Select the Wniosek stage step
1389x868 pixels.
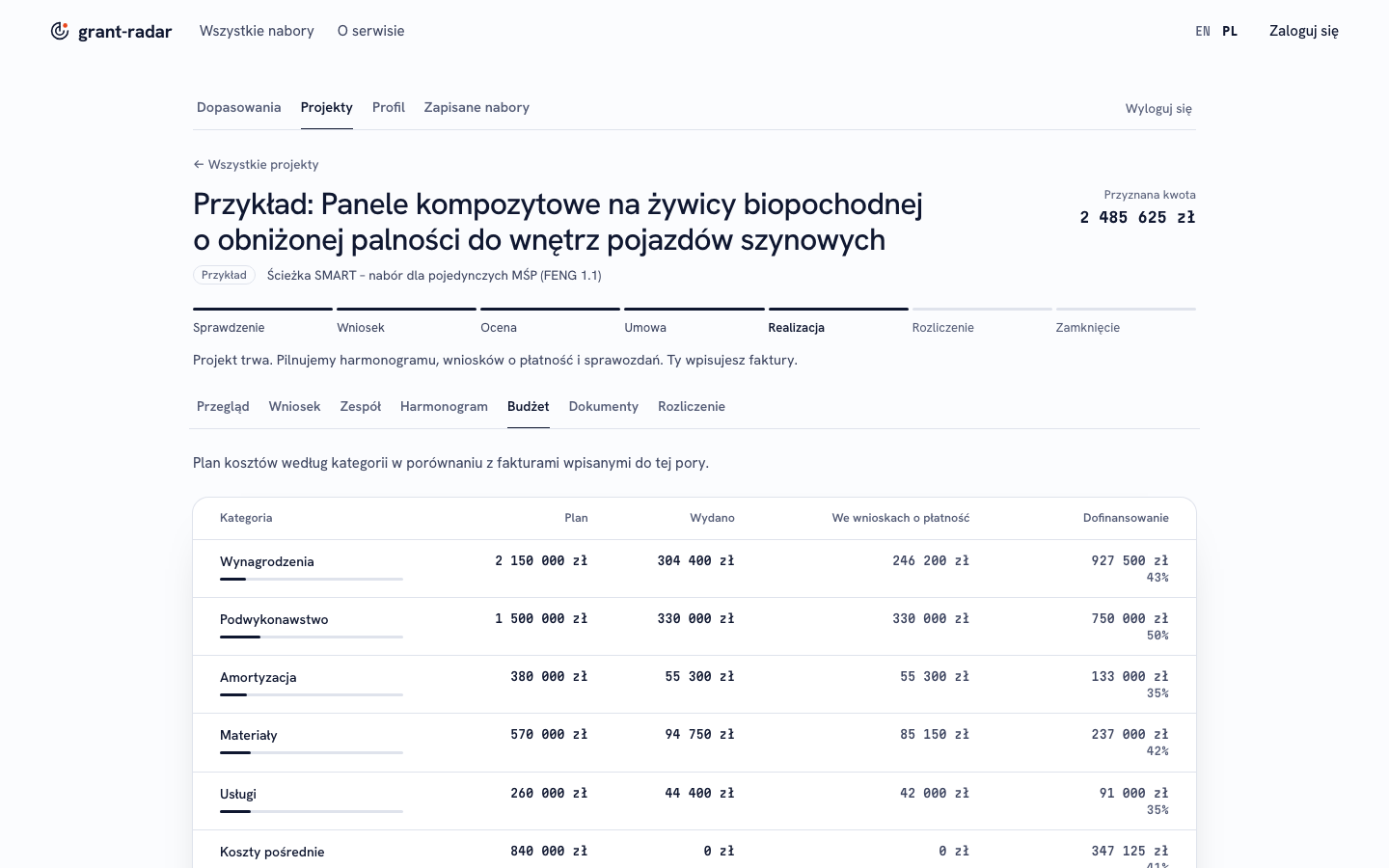pyautogui.click(x=406, y=321)
